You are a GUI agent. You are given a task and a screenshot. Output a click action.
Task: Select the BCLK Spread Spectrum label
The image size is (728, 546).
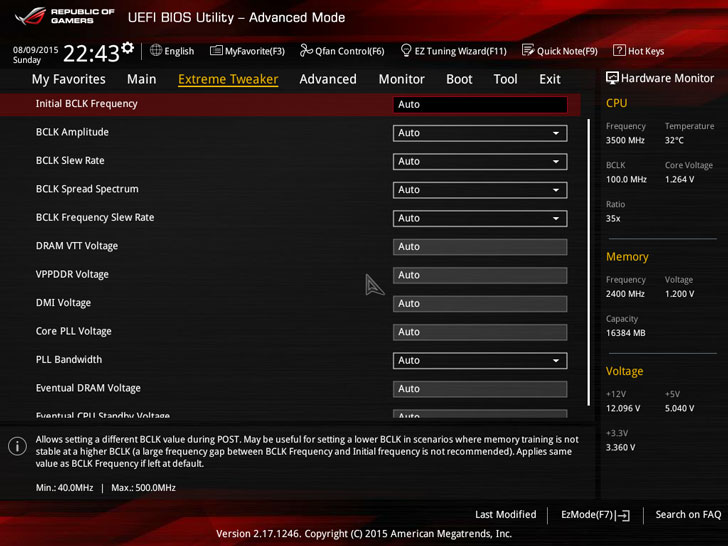[x=87, y=189]
